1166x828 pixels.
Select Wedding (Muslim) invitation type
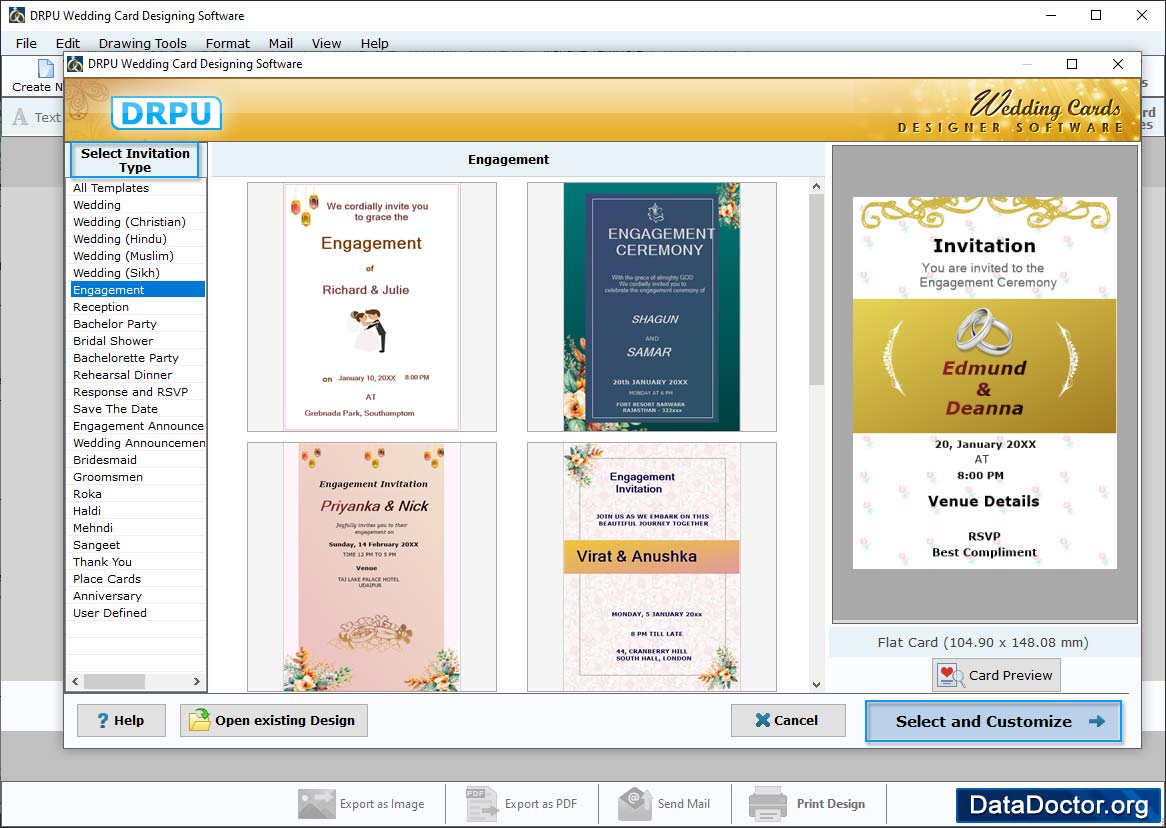(x=138, y=256)
